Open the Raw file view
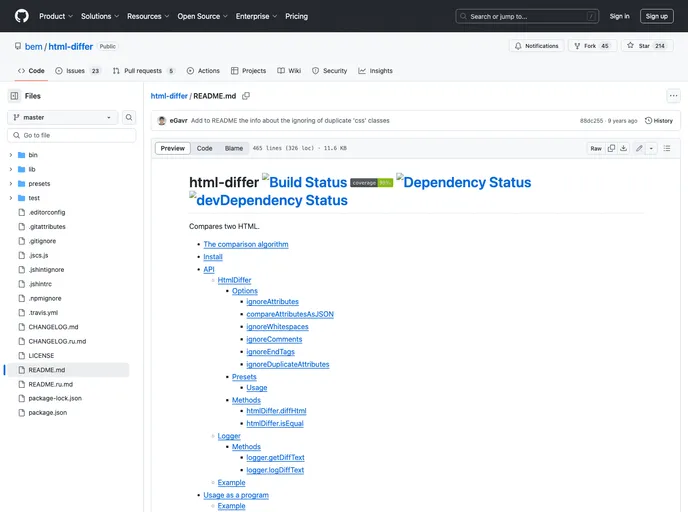This screenshot has width=688, height=512. pyautogui.click(x=596, y=148)
